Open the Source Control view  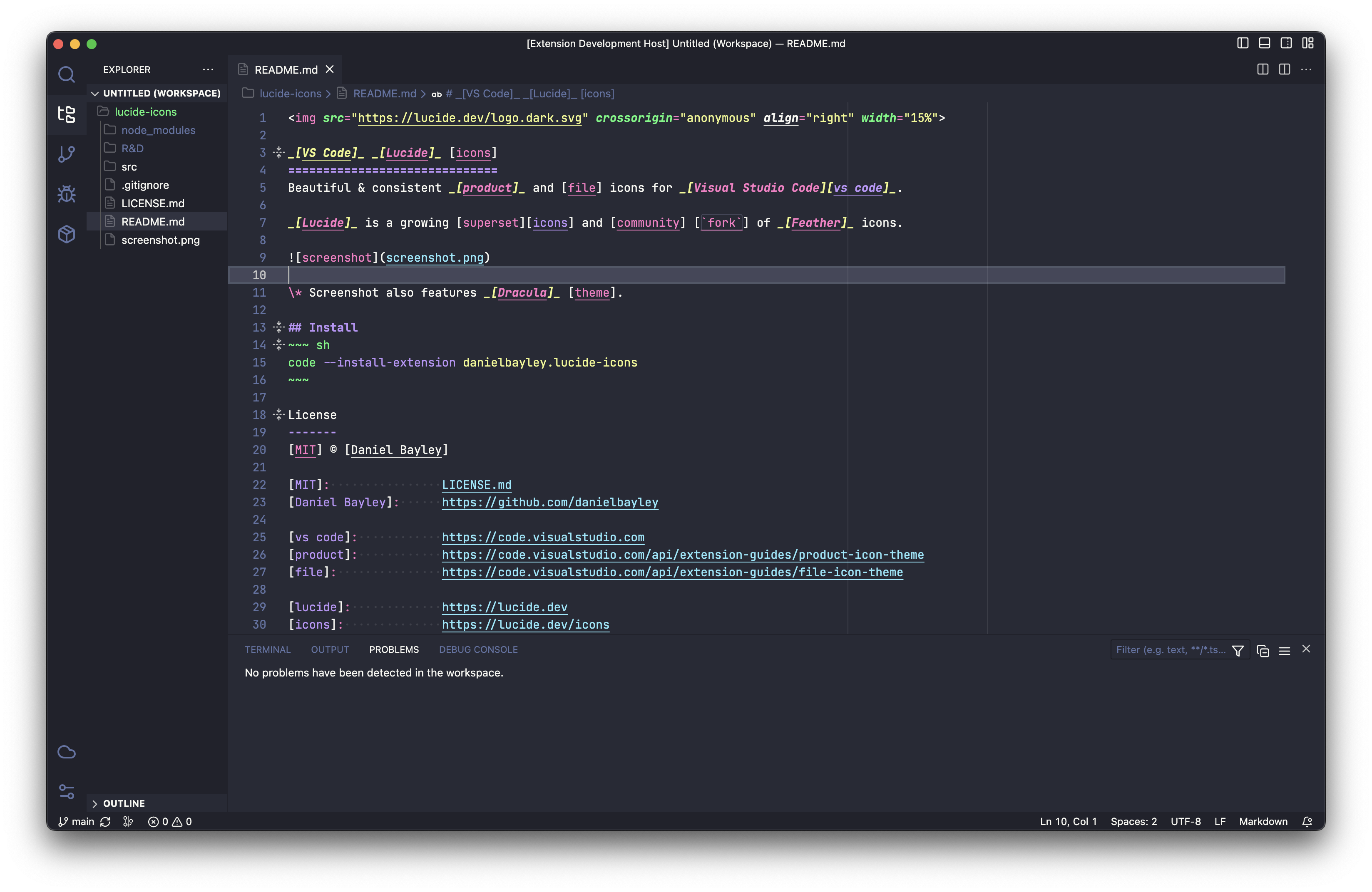pyautogui.click(x=66, y=154)
